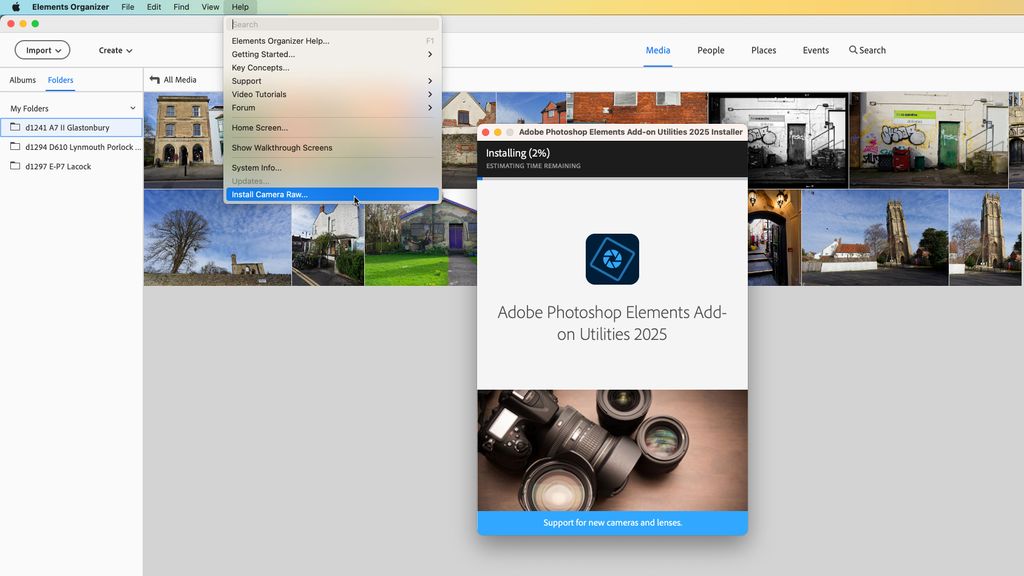
Task: Switch to the Places view
Action: pos(763,50)
